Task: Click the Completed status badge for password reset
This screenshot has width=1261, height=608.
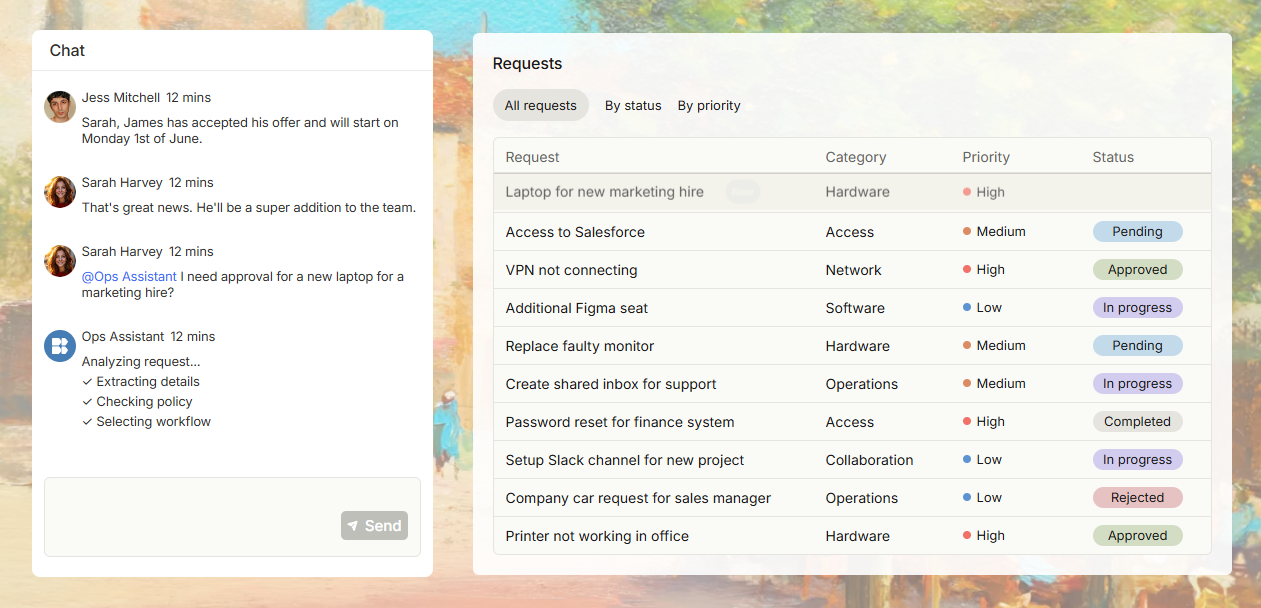Action: coord(1137,421)
